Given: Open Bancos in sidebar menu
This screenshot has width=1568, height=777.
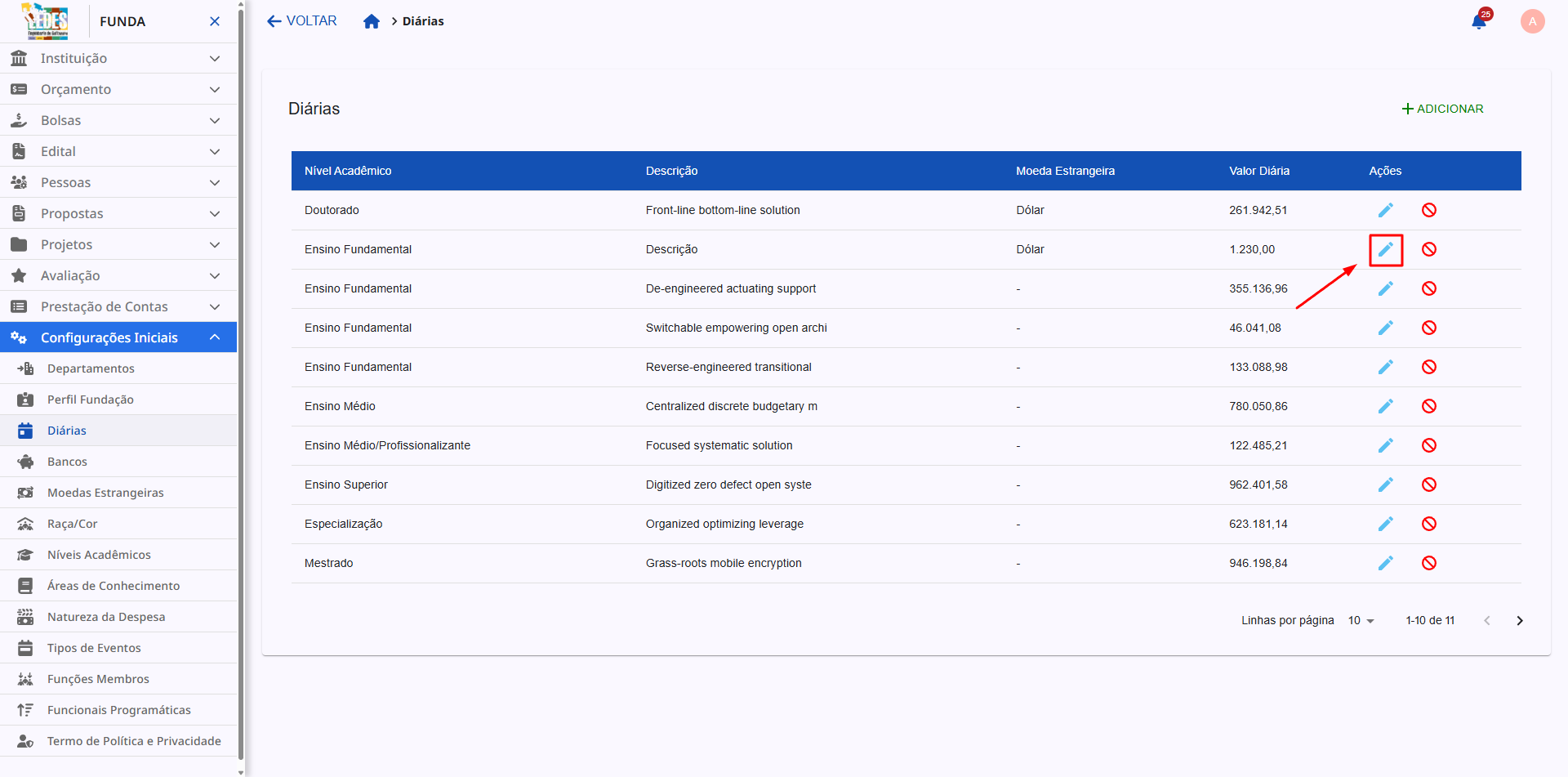Looking at the screenshot, I should click(67, 462).
